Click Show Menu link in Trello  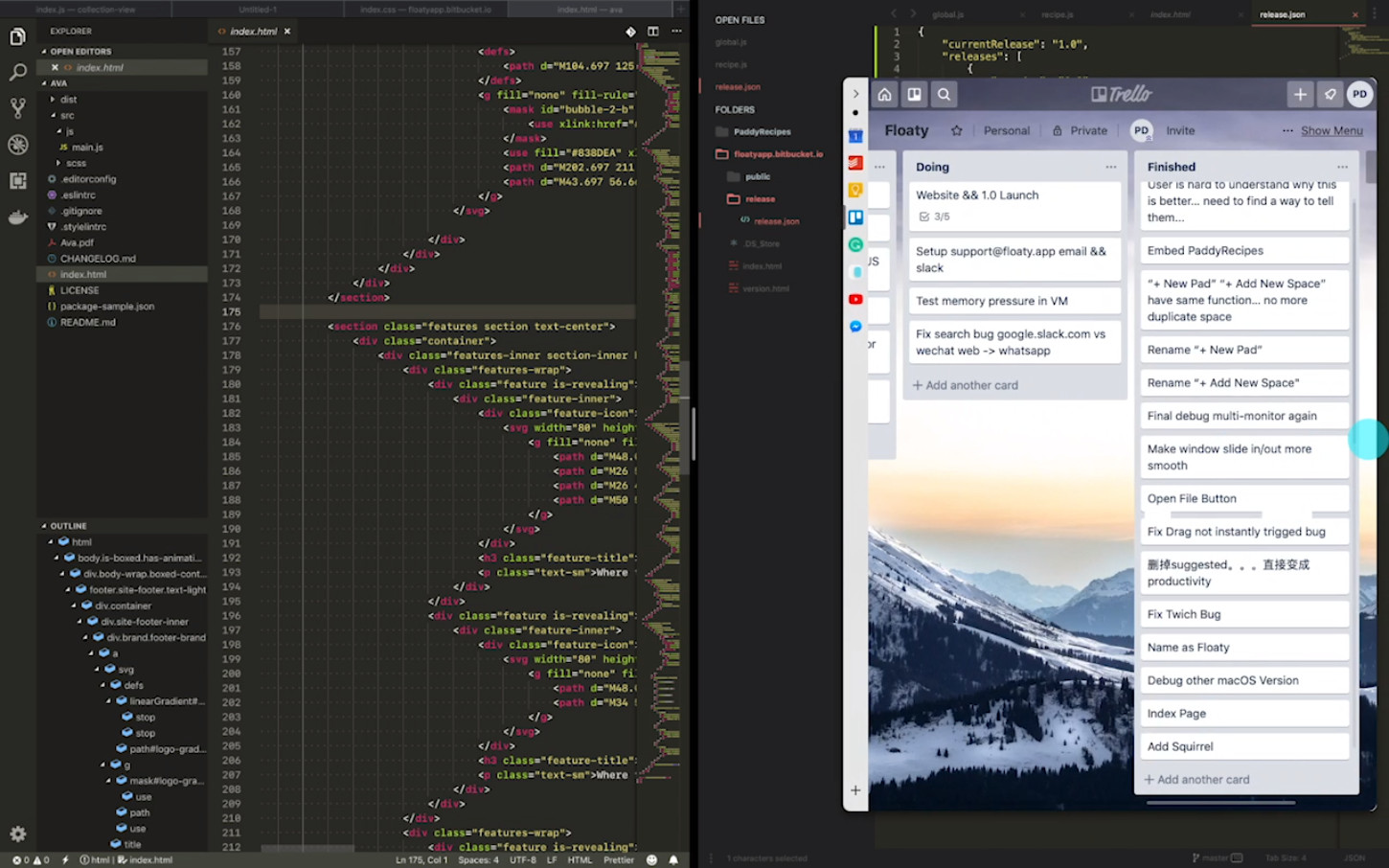[x=1332, y=130]
